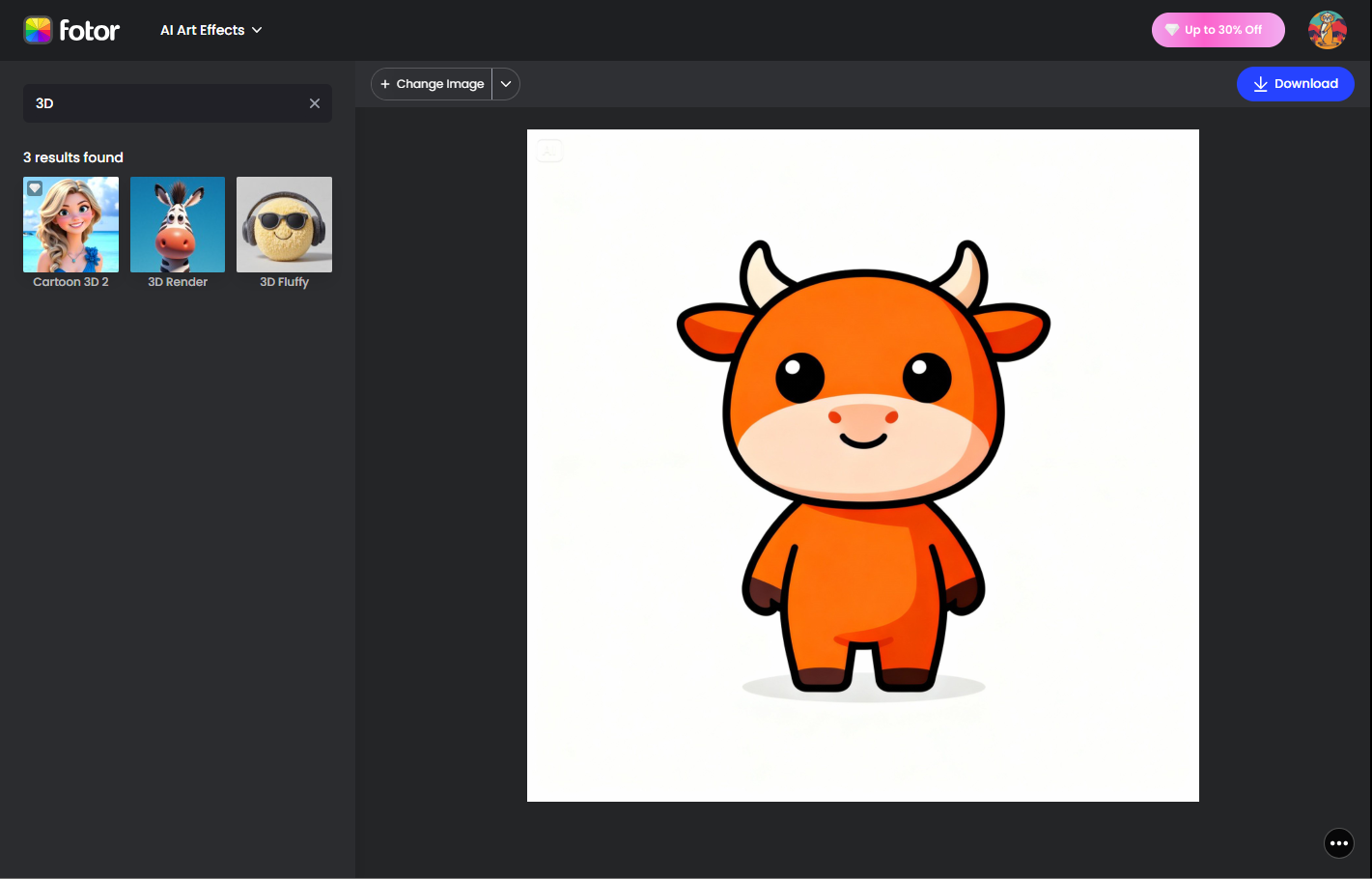Click the plus icon on Change Image
Image resolution: width=1372 pixels, height=879 pixels.
(x=386, y=84)
